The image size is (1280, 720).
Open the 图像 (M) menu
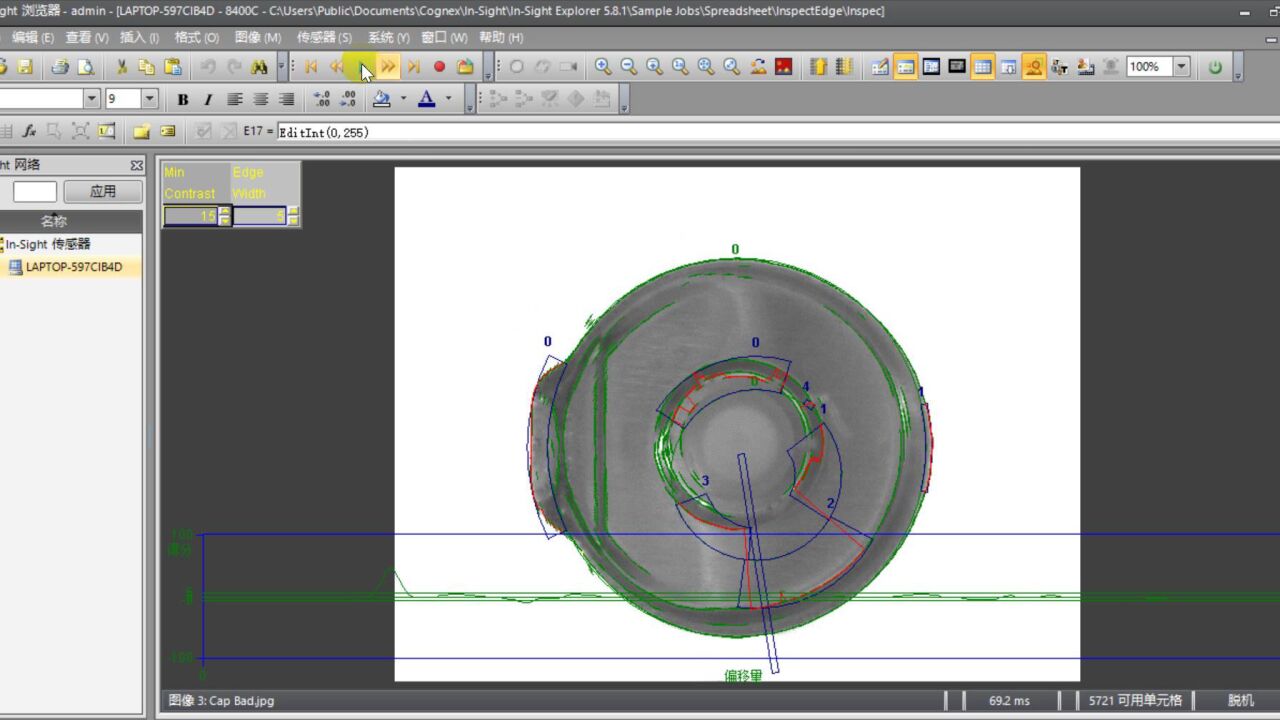click(x=257, y=37)
